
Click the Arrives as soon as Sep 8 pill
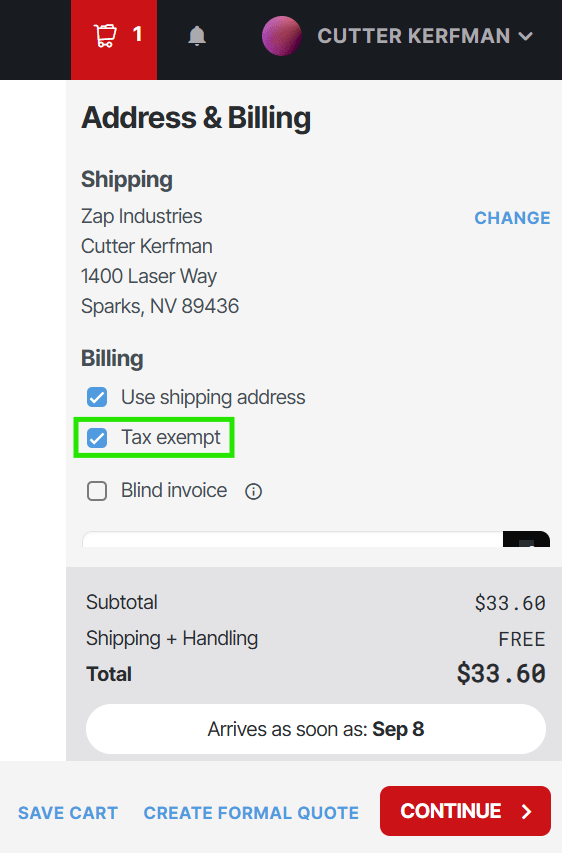(316, 729)
